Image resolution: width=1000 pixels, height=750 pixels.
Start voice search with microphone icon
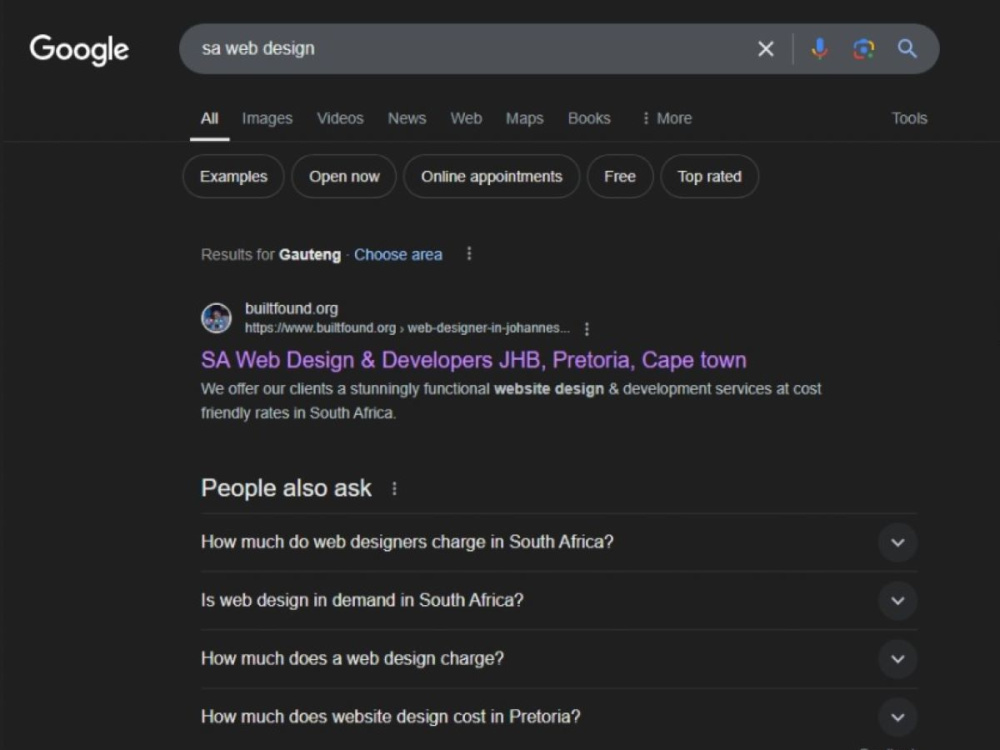point(820,48)
